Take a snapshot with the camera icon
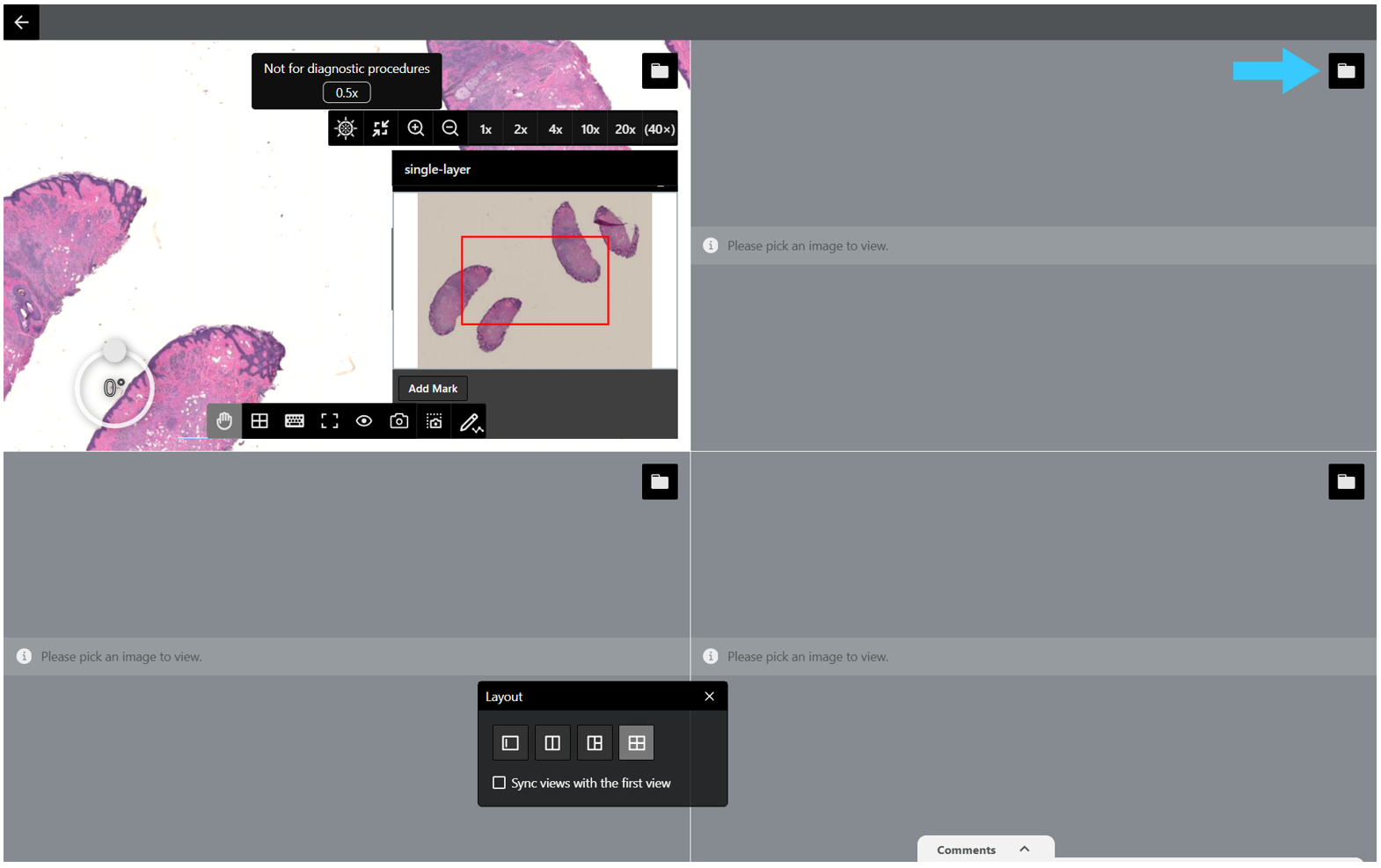 399,421
